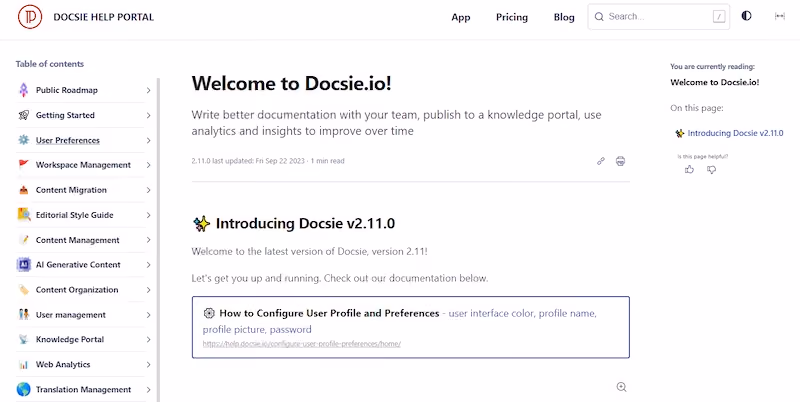Click the User management people icon
The height and width of the screenshot is (402, 800).
tap(23, 315)
